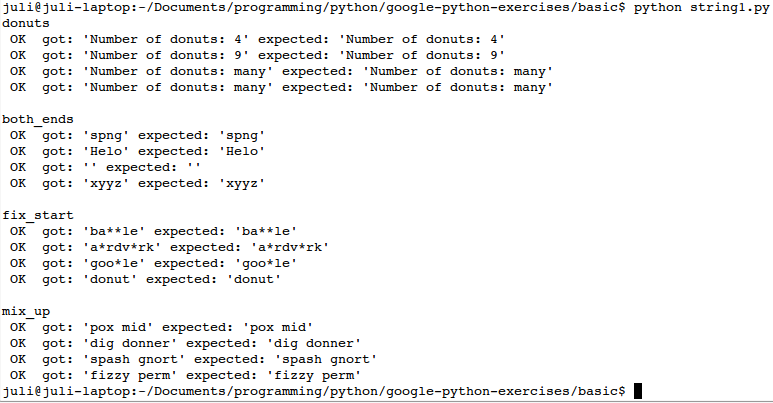Click the 'python string1.py' command text

[701, 7]
